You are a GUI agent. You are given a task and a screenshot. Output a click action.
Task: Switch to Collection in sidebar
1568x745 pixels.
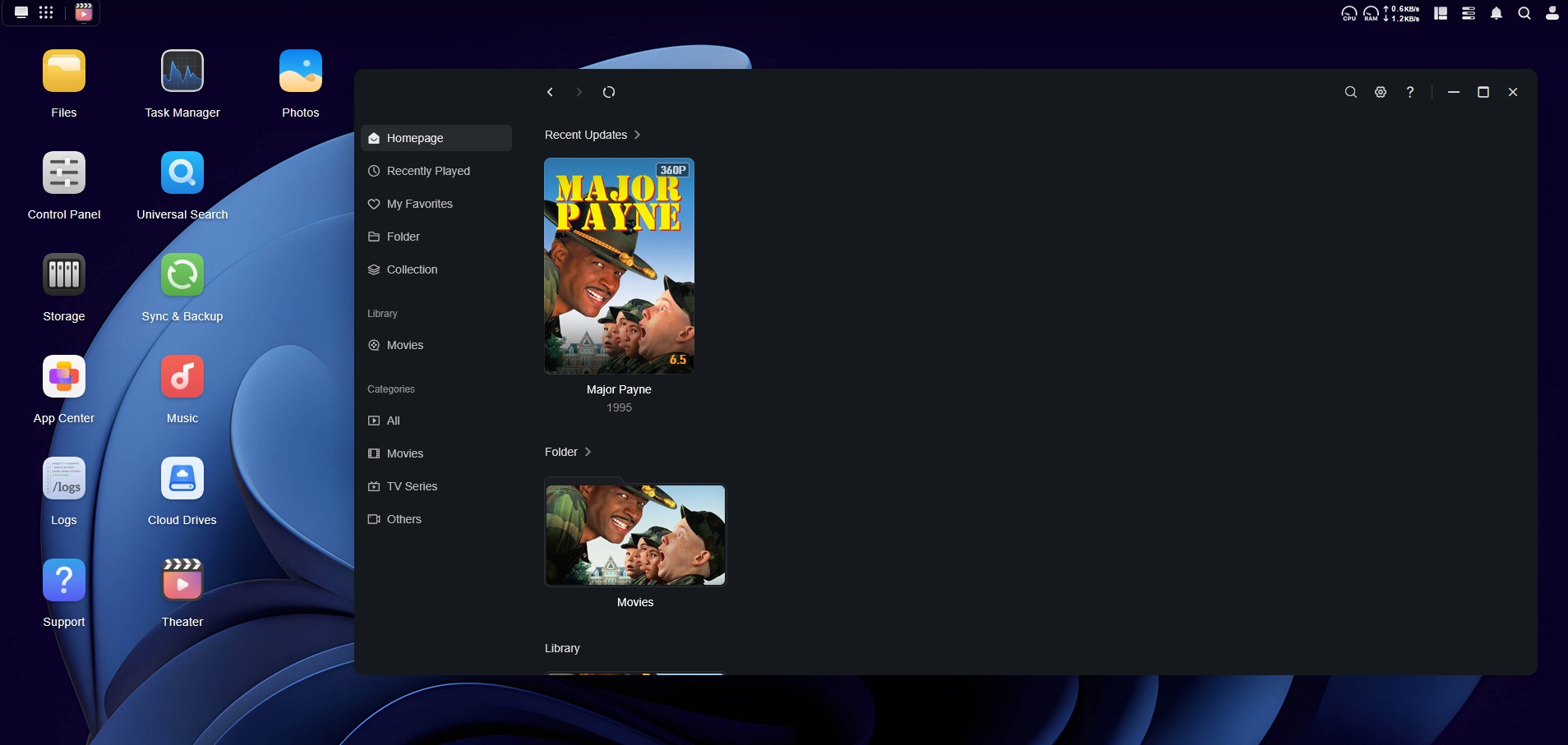click(x=412, y=269)
